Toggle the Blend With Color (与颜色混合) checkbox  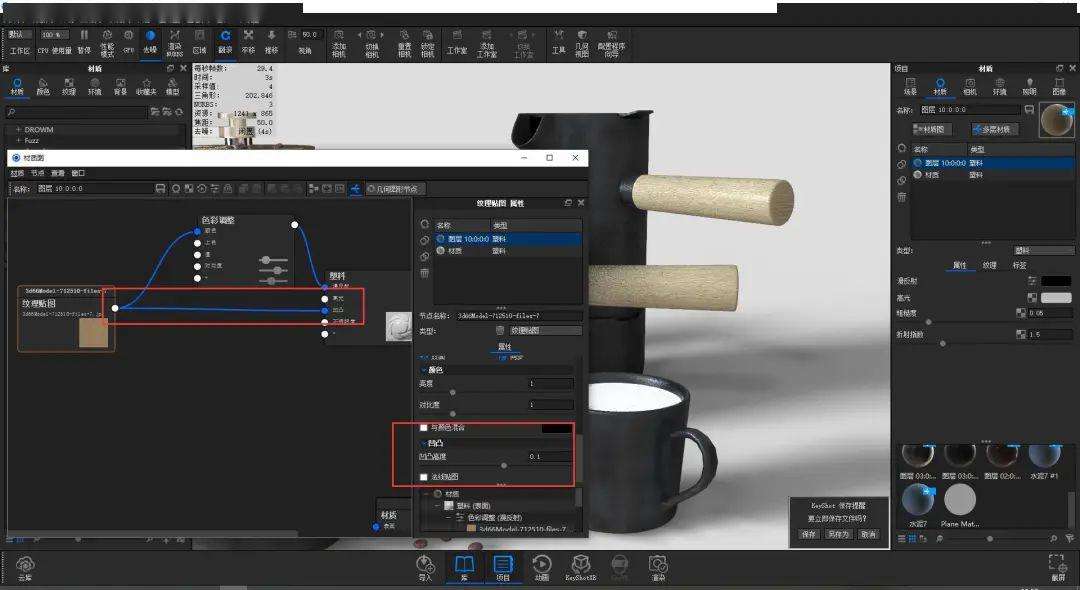(424, 428)
